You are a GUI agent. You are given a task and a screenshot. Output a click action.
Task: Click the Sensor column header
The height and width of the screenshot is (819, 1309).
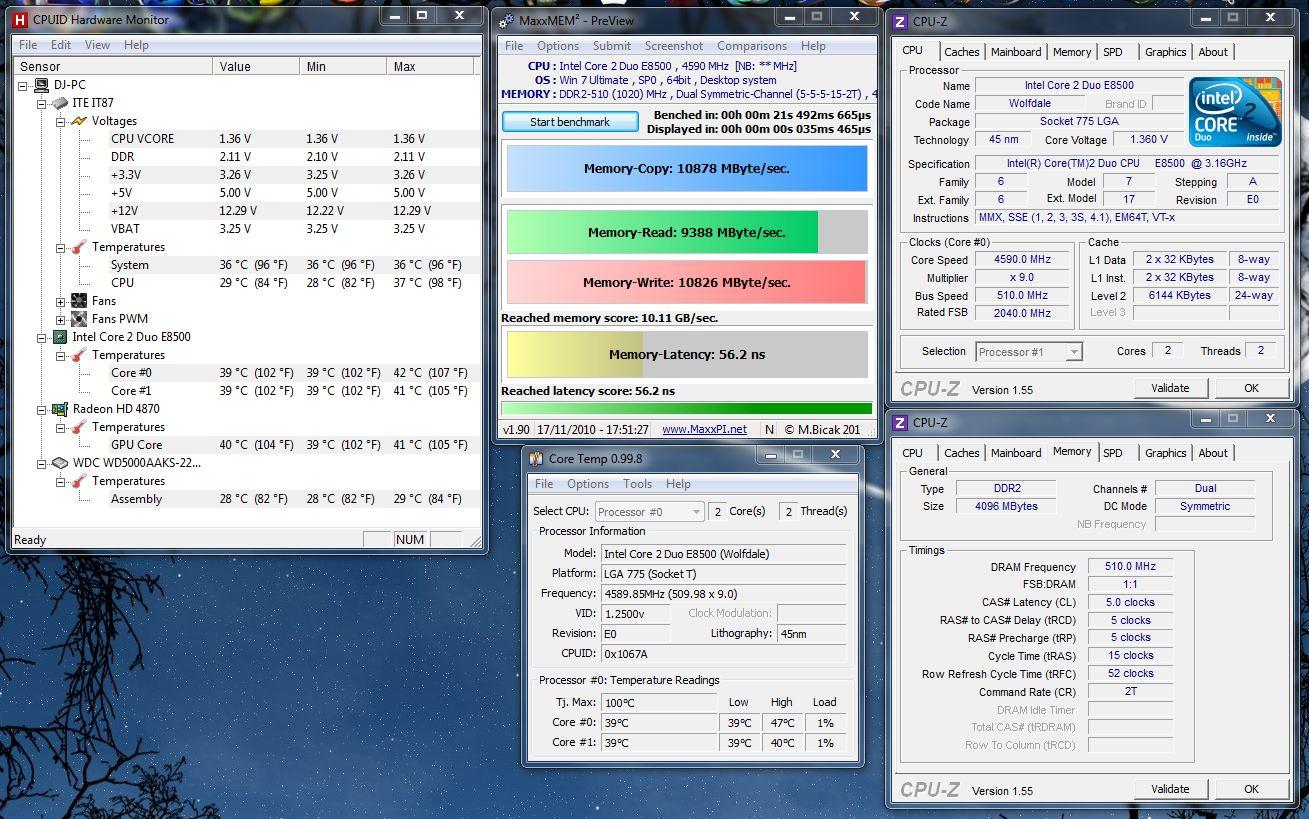[113, 66]
